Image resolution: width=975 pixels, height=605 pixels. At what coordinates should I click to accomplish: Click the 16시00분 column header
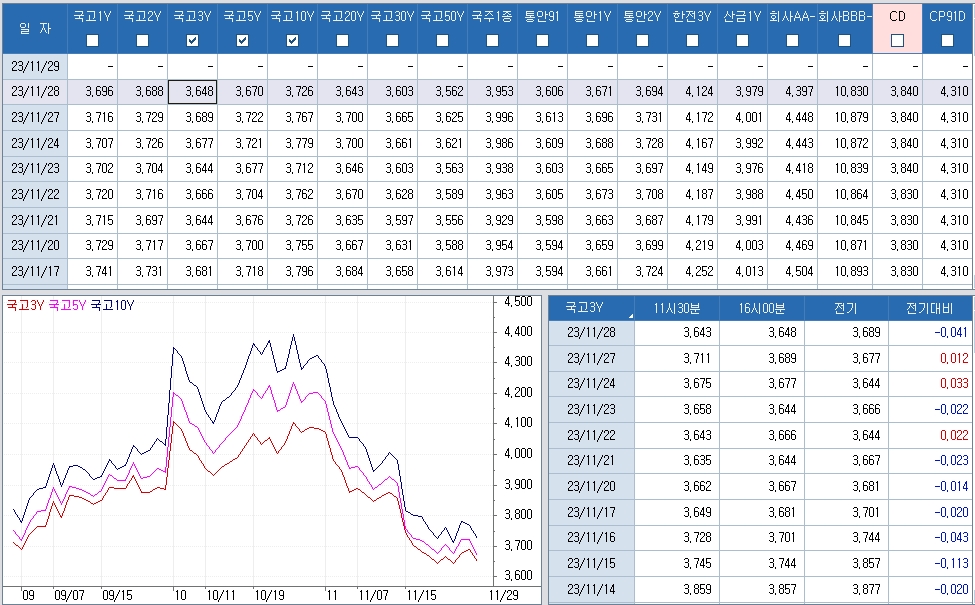(761, 308)
